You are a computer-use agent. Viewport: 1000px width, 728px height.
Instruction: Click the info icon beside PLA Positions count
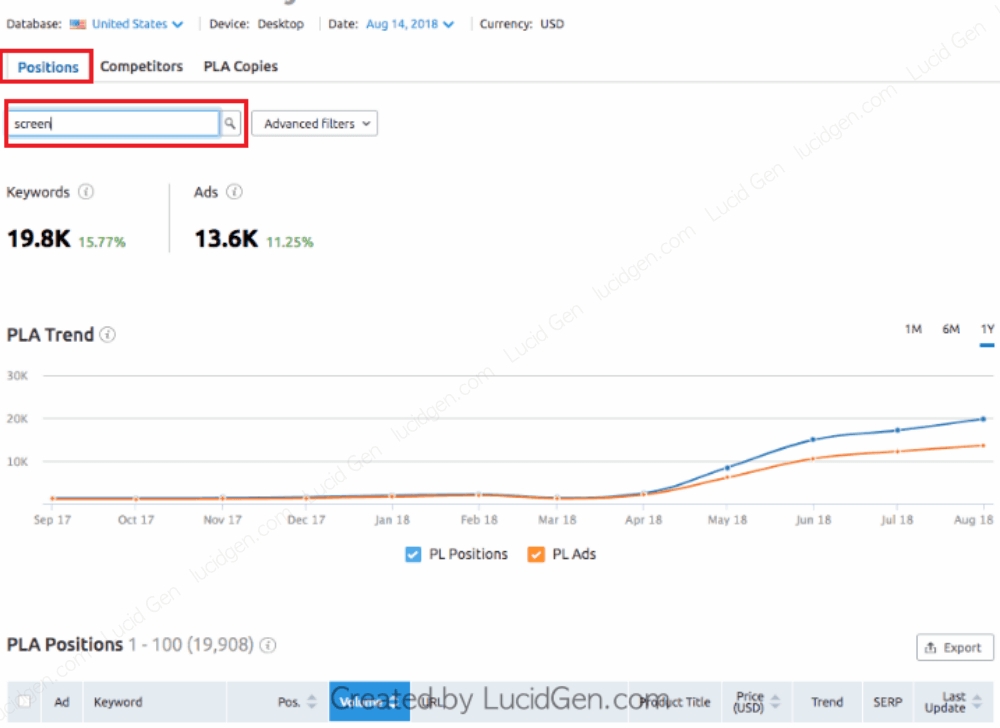[268, 645]
